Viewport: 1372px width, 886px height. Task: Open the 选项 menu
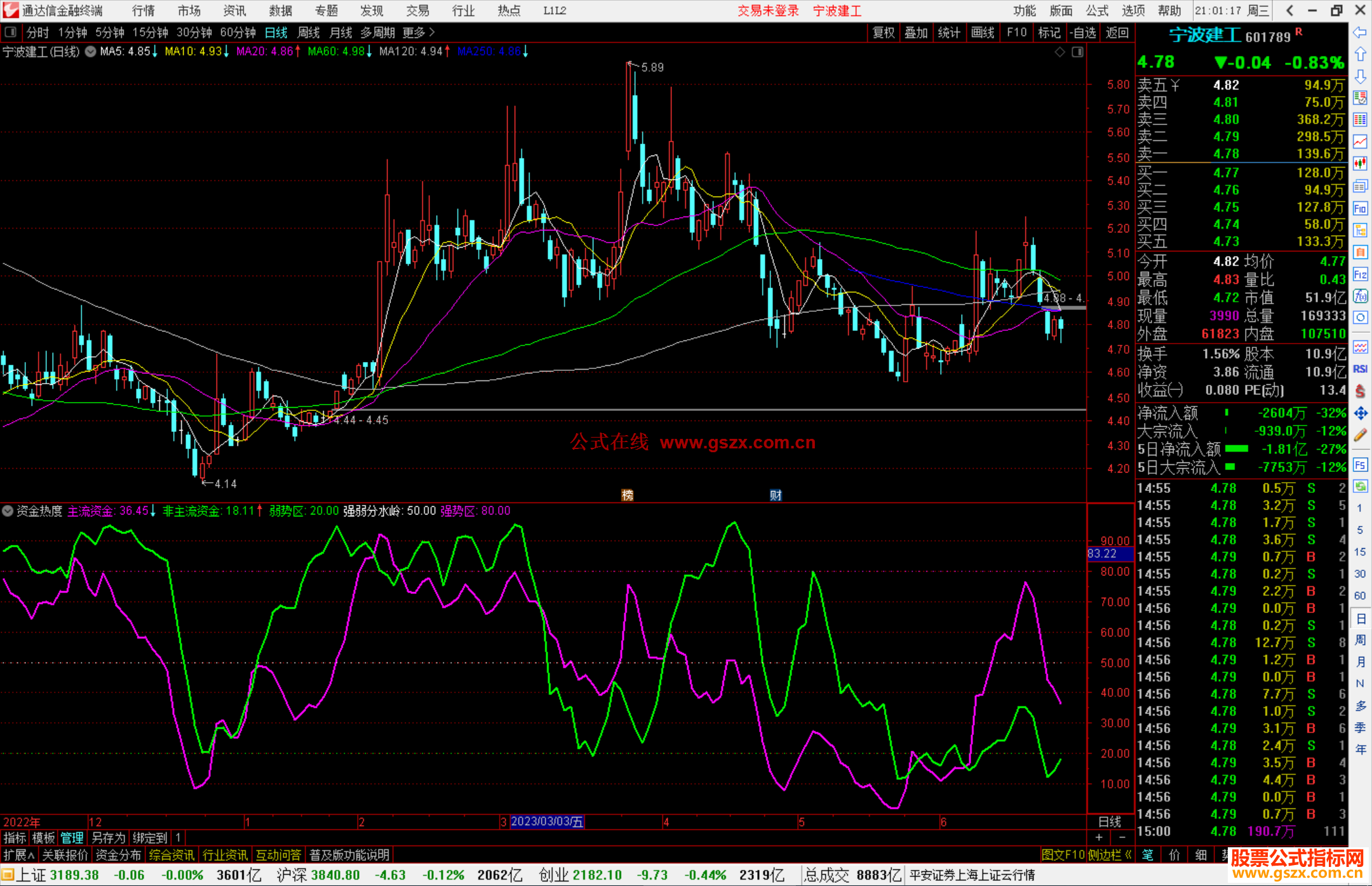pyautogui.click(x=1133, y=11)
